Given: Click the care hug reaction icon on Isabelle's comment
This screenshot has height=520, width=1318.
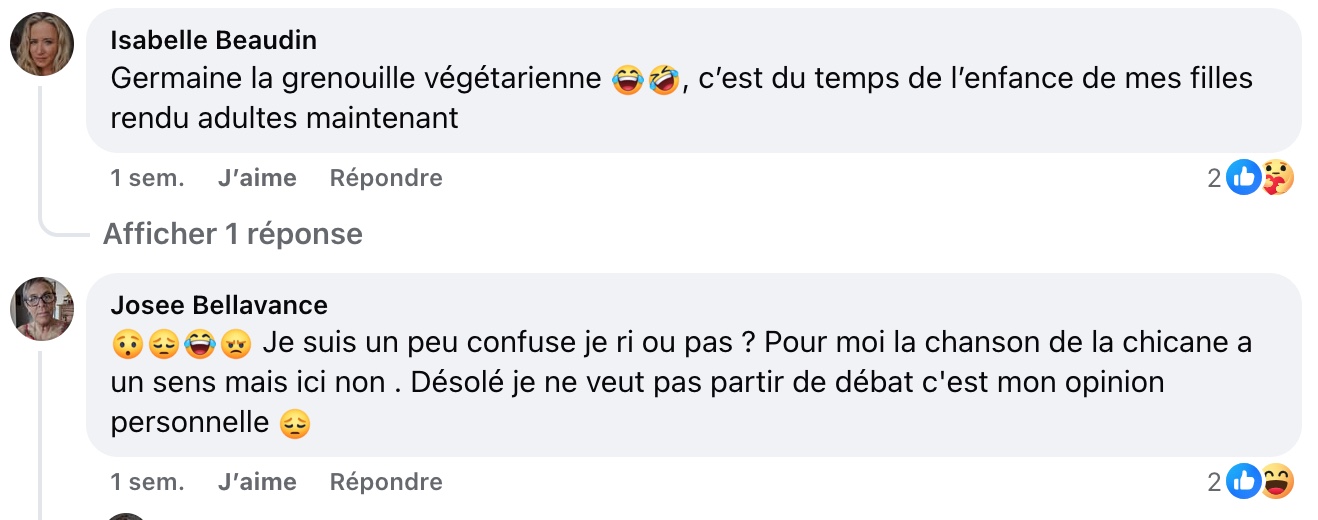Looking at the screenshot, I should (1275, 178).
